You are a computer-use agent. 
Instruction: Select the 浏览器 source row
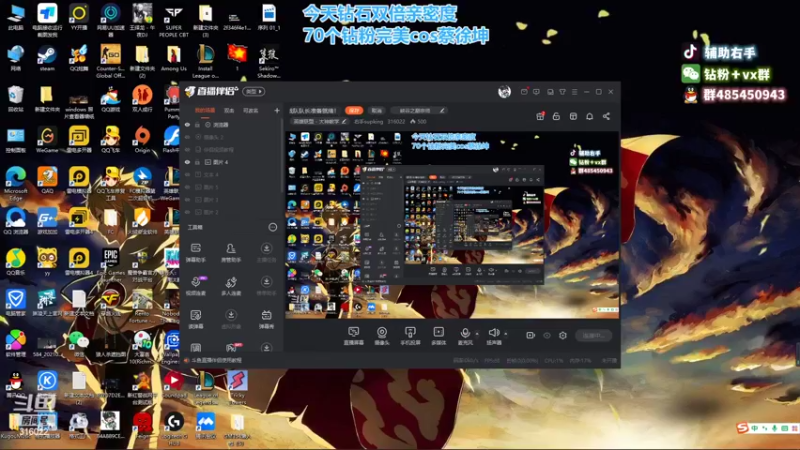(x=232, y=124)
